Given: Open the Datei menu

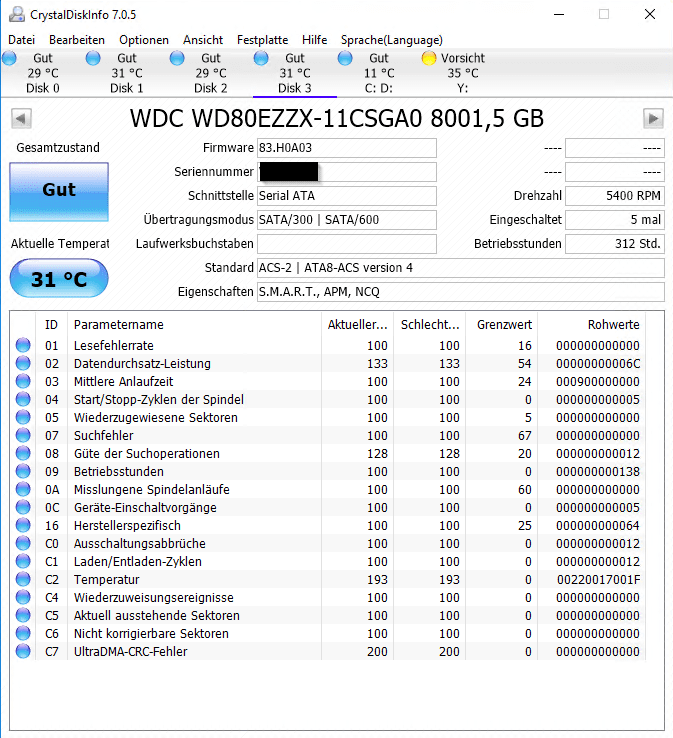Looking at the screenshot, I should pyautogui.click(x=22, y=40).
